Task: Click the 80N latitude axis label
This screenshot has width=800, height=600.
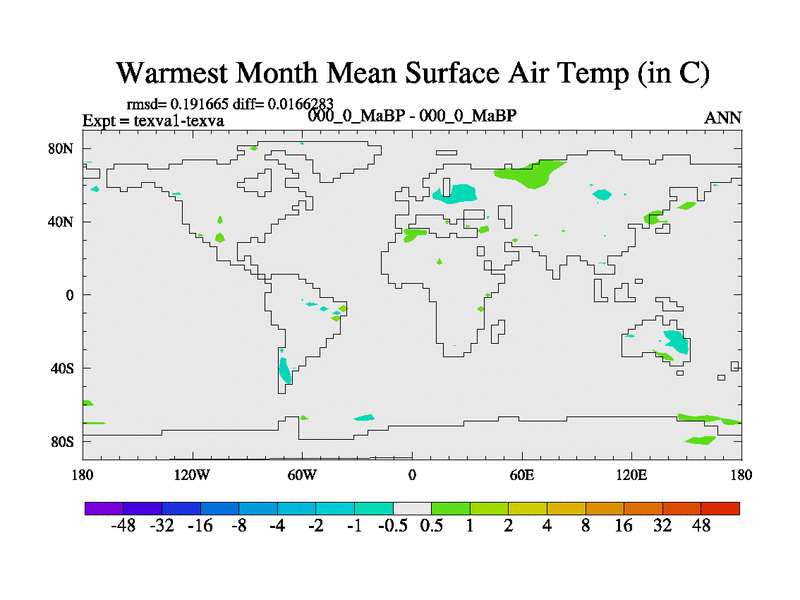Action: pos(64,148)
